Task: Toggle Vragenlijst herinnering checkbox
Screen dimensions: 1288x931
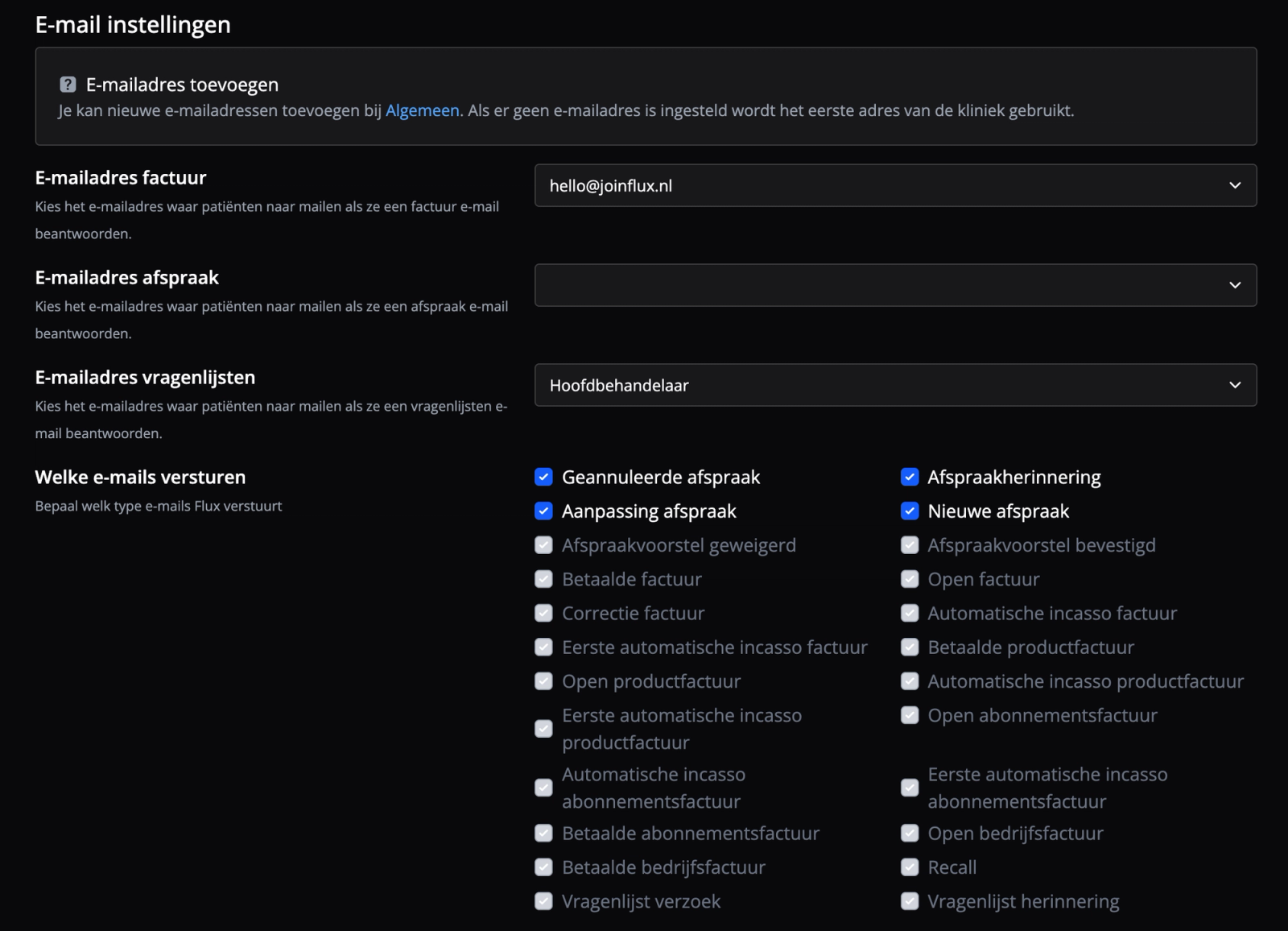Action: 910,901
